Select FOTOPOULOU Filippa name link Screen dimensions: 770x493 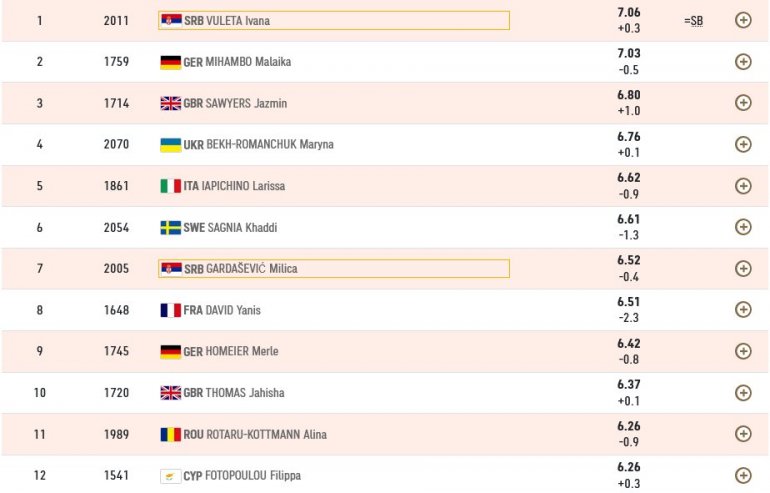(x=253, y=476)
